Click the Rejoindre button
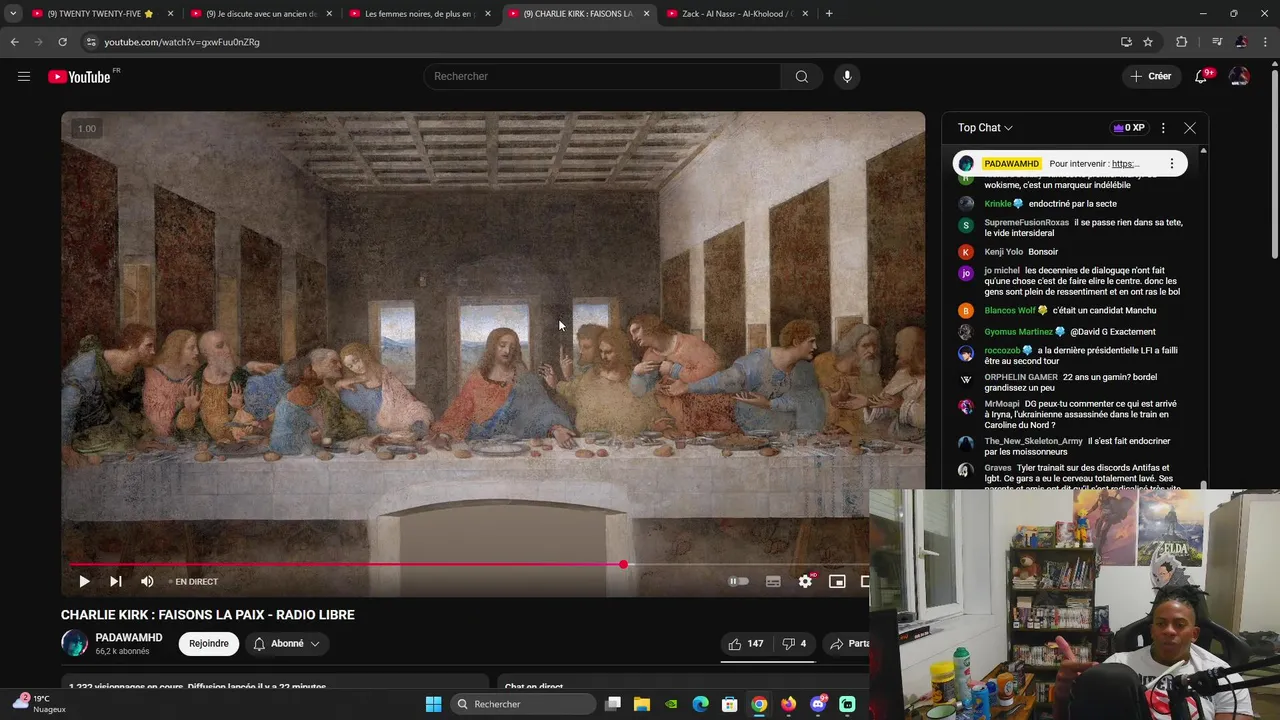 click(x=209, y=644)
